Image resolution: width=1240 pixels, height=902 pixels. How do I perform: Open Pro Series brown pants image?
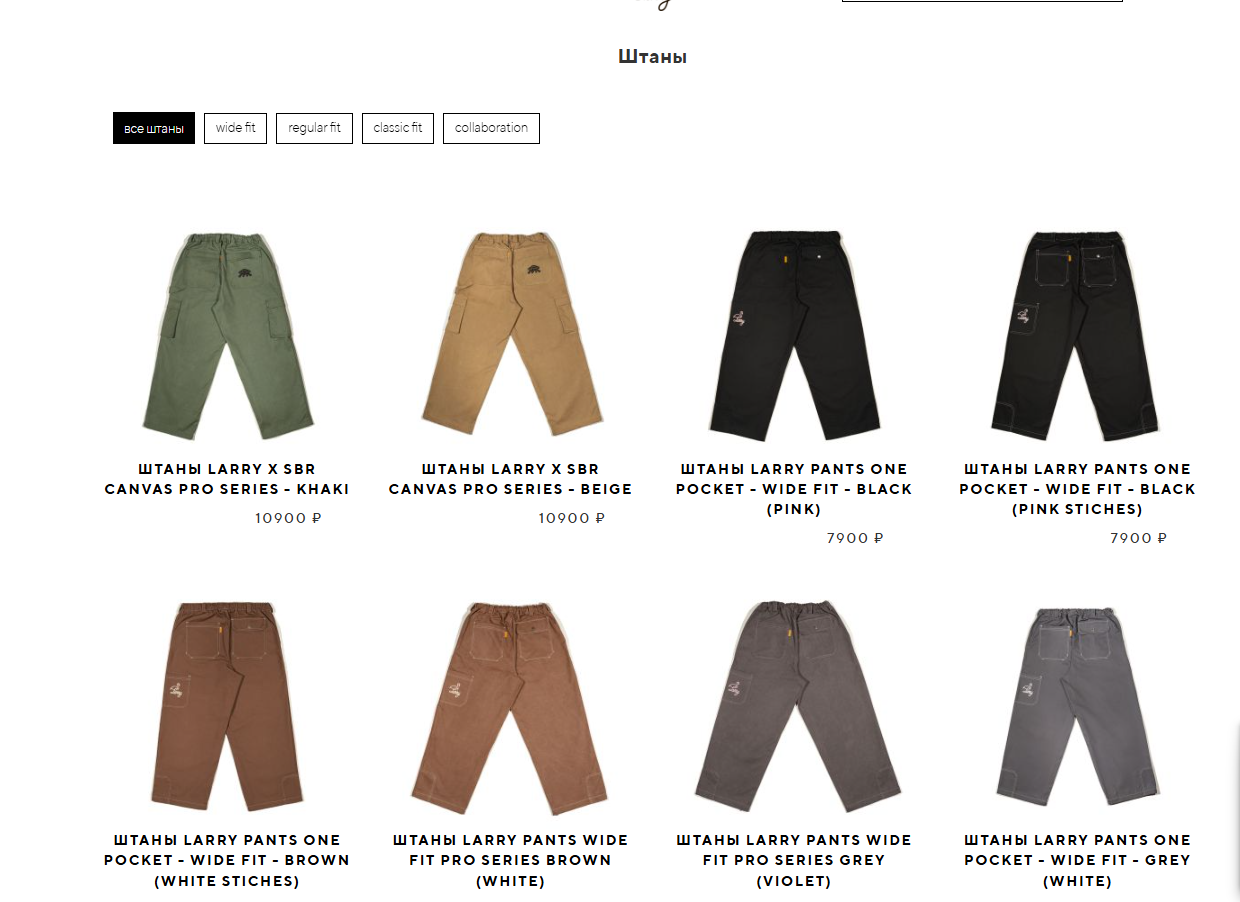pyautogui.click(x=510, y=706)
